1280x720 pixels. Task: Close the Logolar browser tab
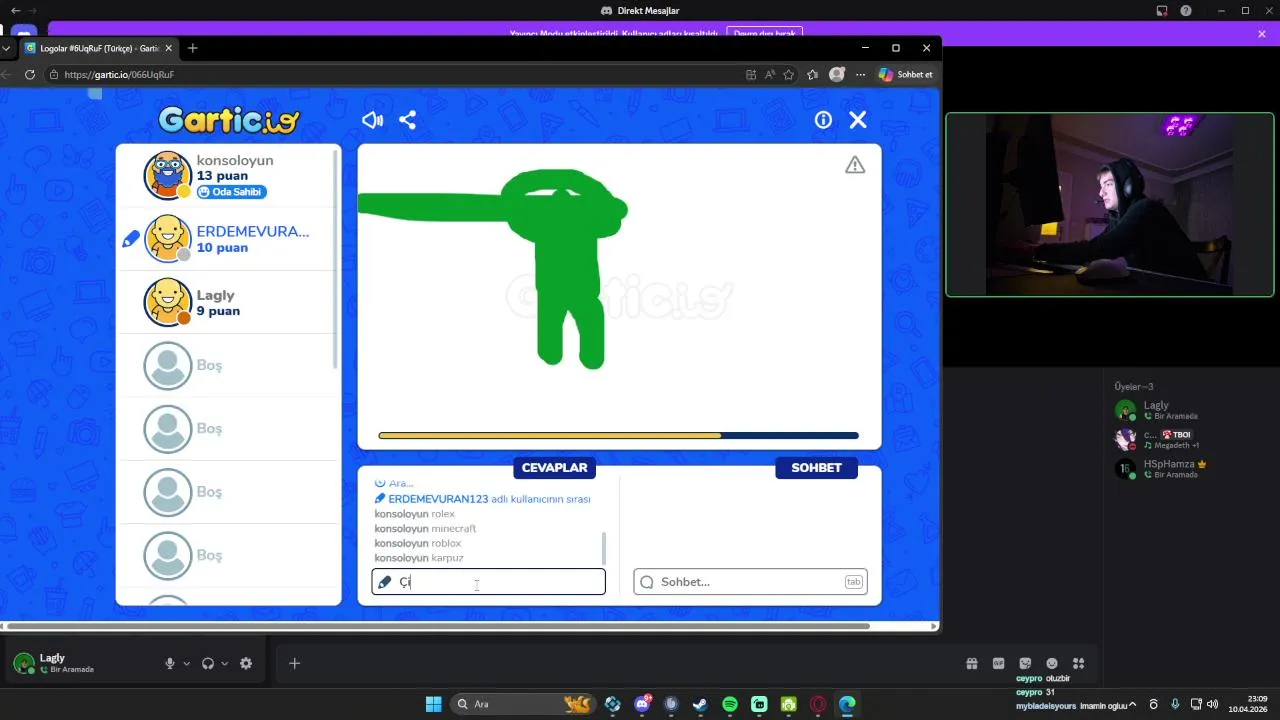click(x=168, y=48)
